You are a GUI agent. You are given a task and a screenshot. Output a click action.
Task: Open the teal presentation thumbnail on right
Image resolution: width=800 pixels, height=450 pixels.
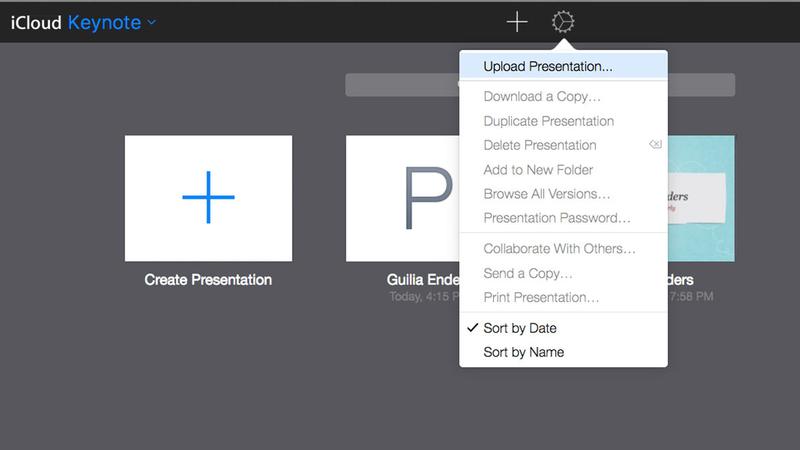(x=701, y=197)
